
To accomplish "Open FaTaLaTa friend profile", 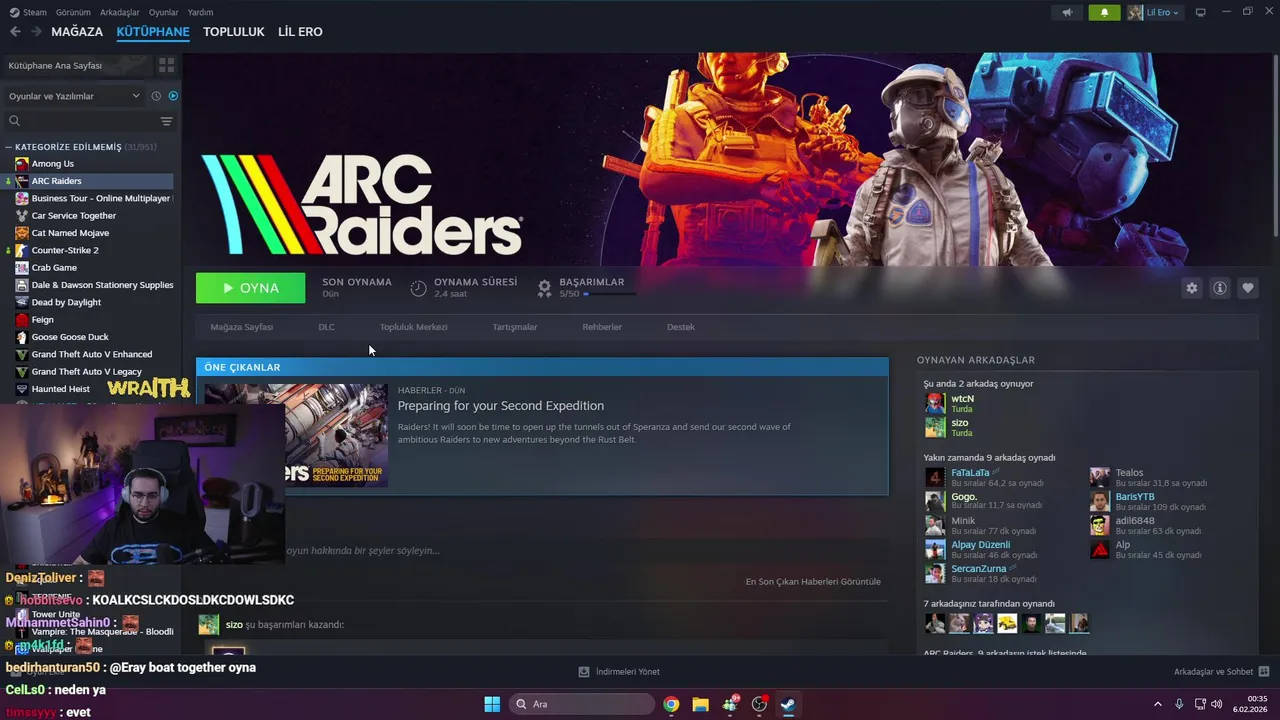I will (970, 473).
